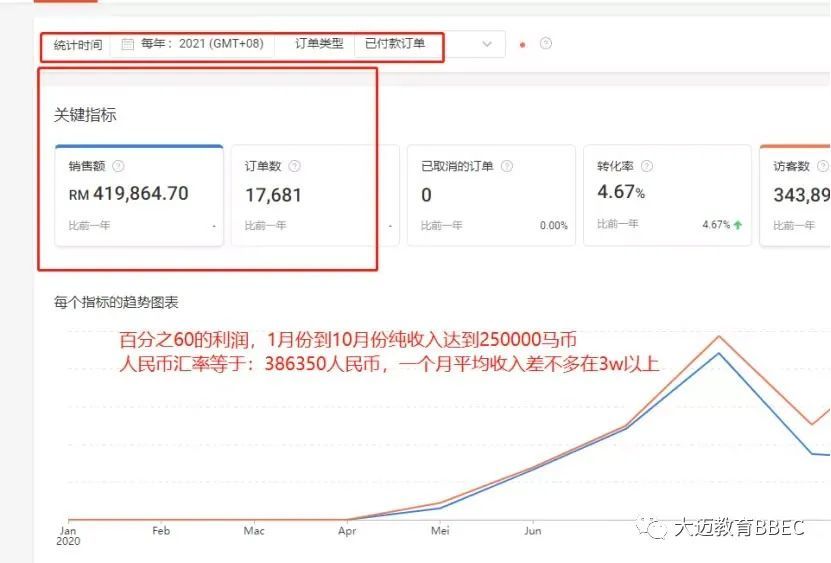Open the 每年: 2021 (GMT+08) date selector

point(192,44)
